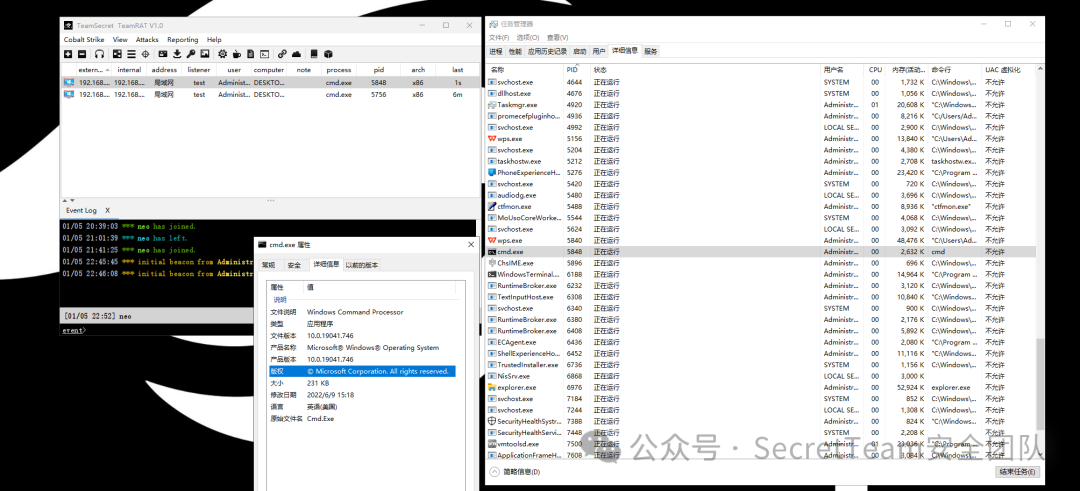The height and width of the screenshot is (491, 1080).
Task: Sort sessions by the last column header
Action: [457, 70]
